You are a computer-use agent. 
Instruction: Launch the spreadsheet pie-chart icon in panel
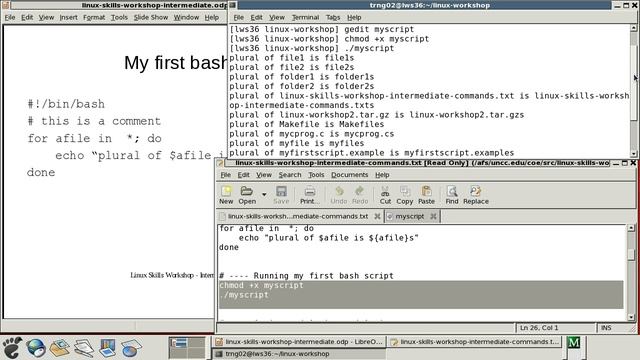click(131, 348)
